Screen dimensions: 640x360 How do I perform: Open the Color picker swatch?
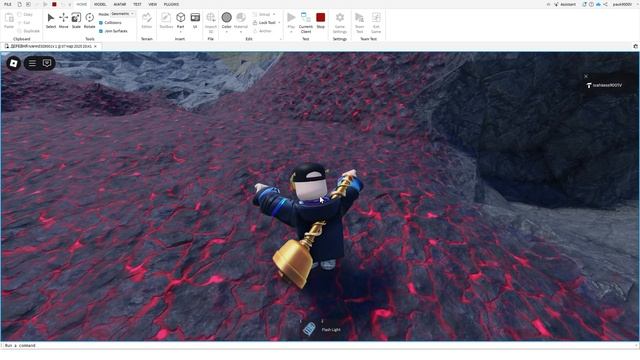point(227,18)
